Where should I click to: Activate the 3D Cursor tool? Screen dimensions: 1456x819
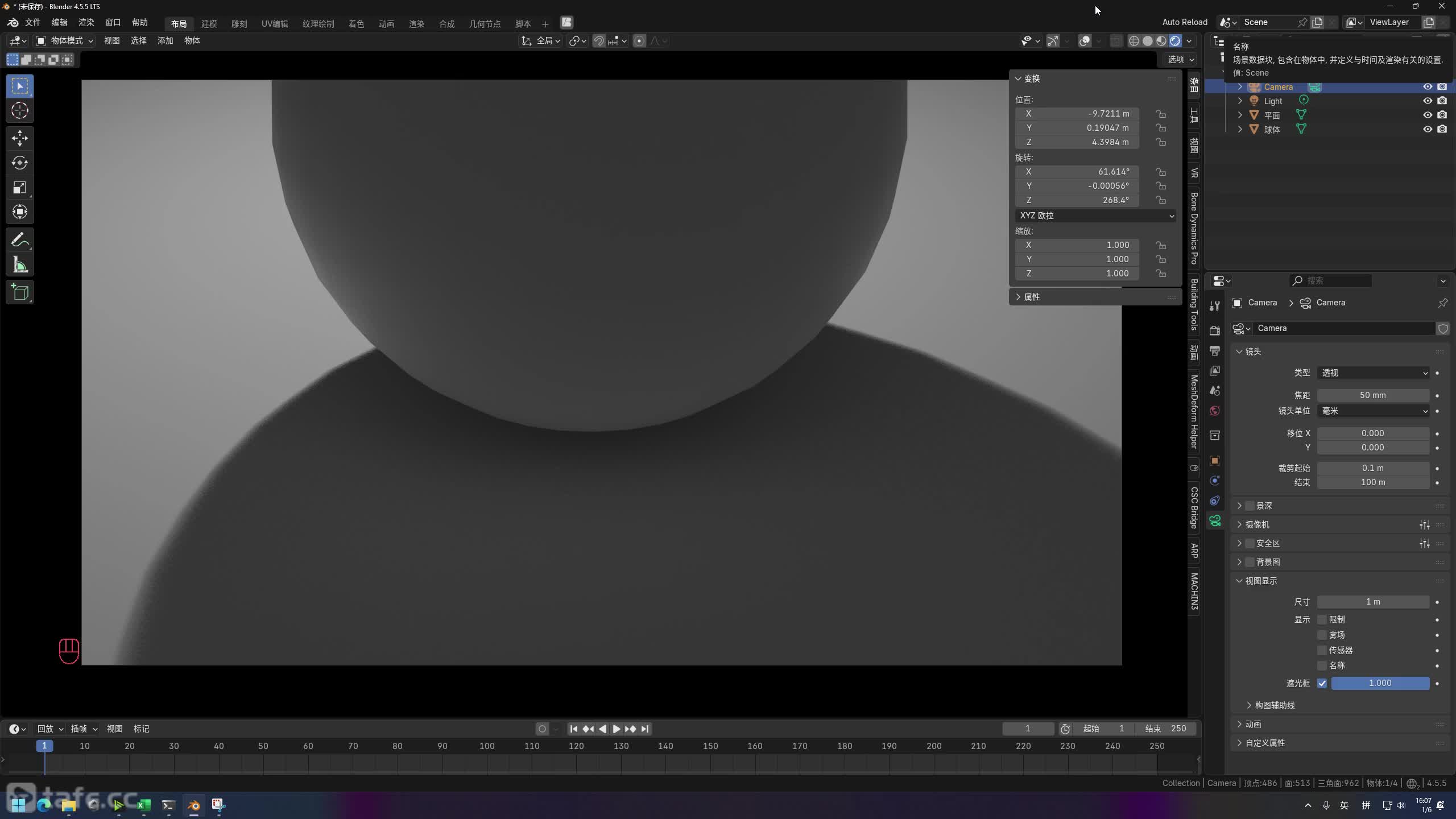tap(20, 110)
